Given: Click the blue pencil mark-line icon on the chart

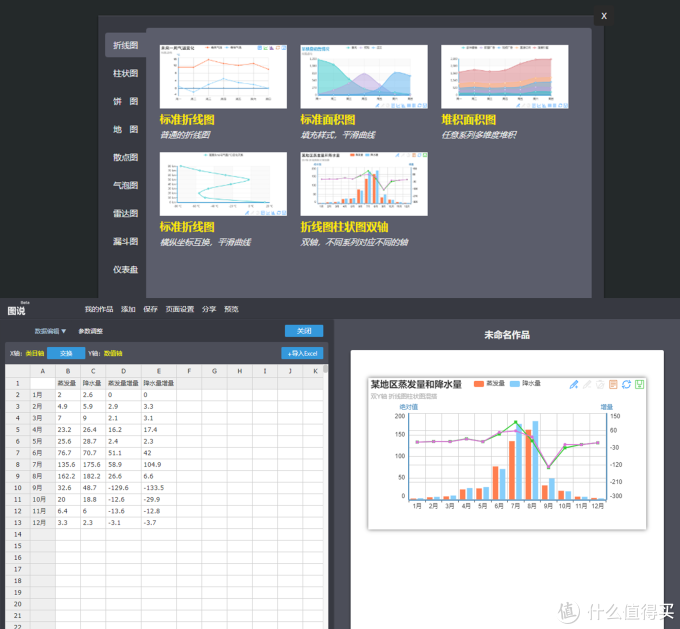Looking at the screenshot, I should (574, 384).
